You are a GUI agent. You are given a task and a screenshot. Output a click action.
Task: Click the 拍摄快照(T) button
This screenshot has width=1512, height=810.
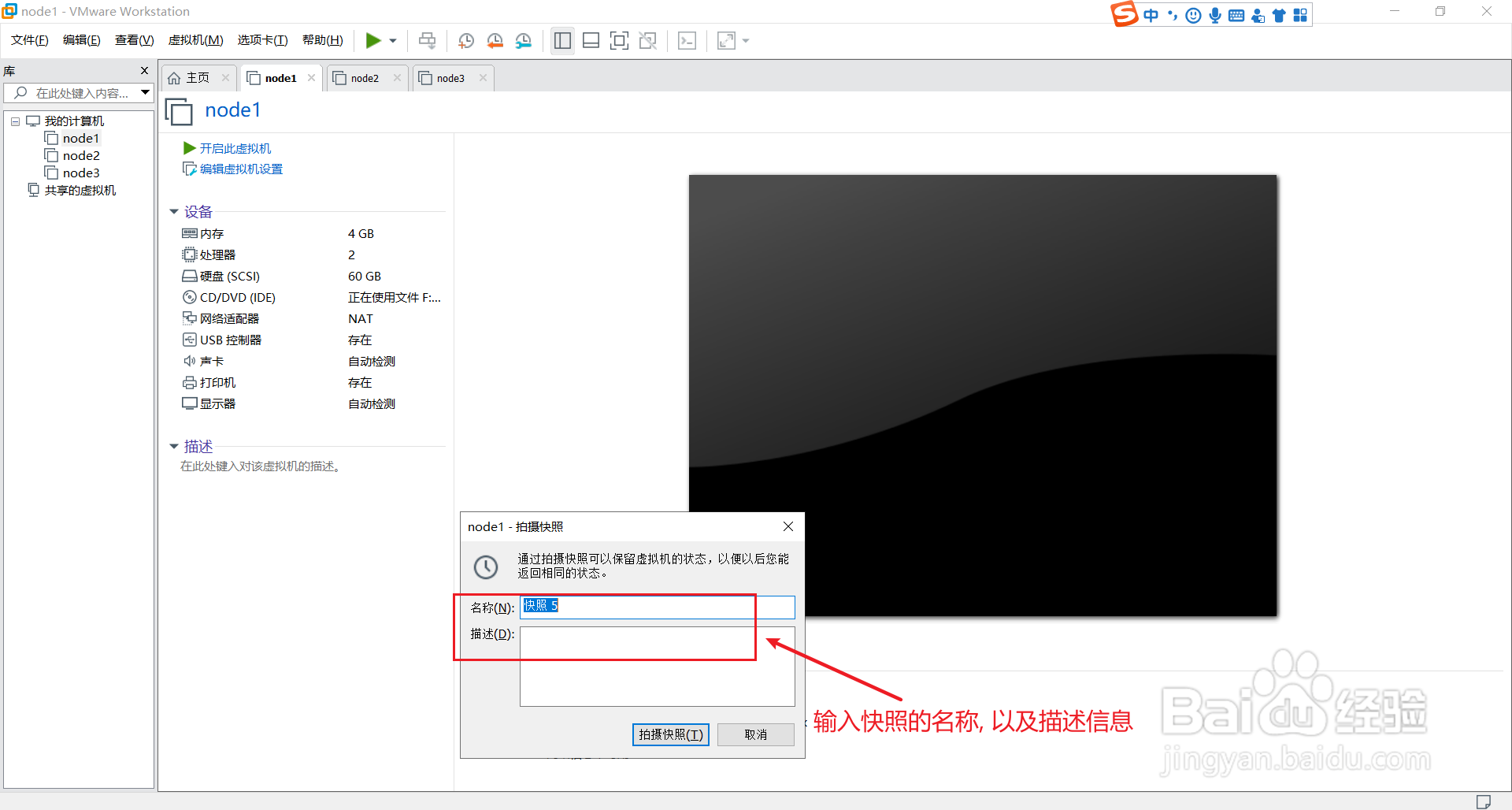671,734
